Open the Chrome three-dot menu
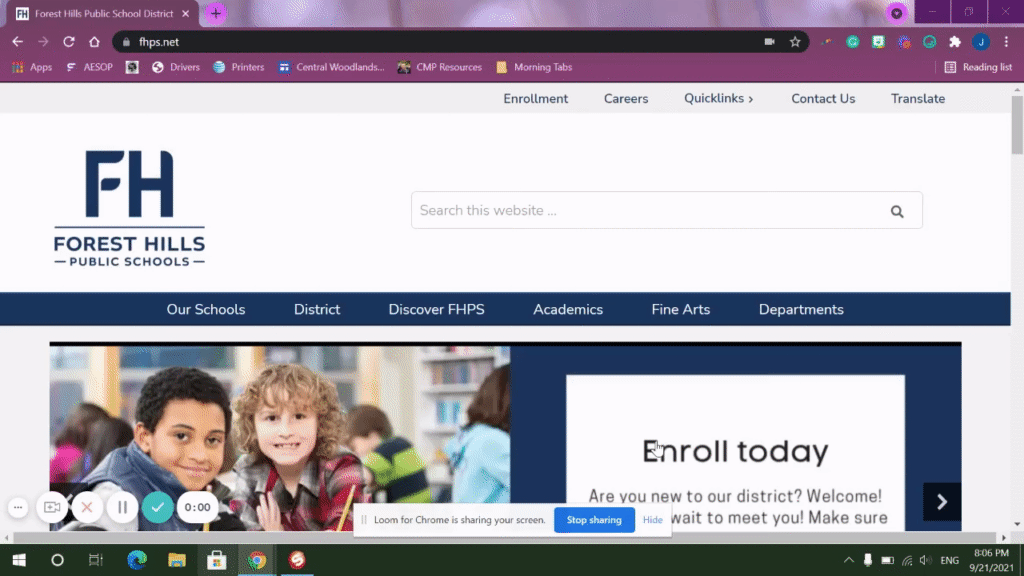Viewport: 1024px width, 576px height. click(1006, 42)
